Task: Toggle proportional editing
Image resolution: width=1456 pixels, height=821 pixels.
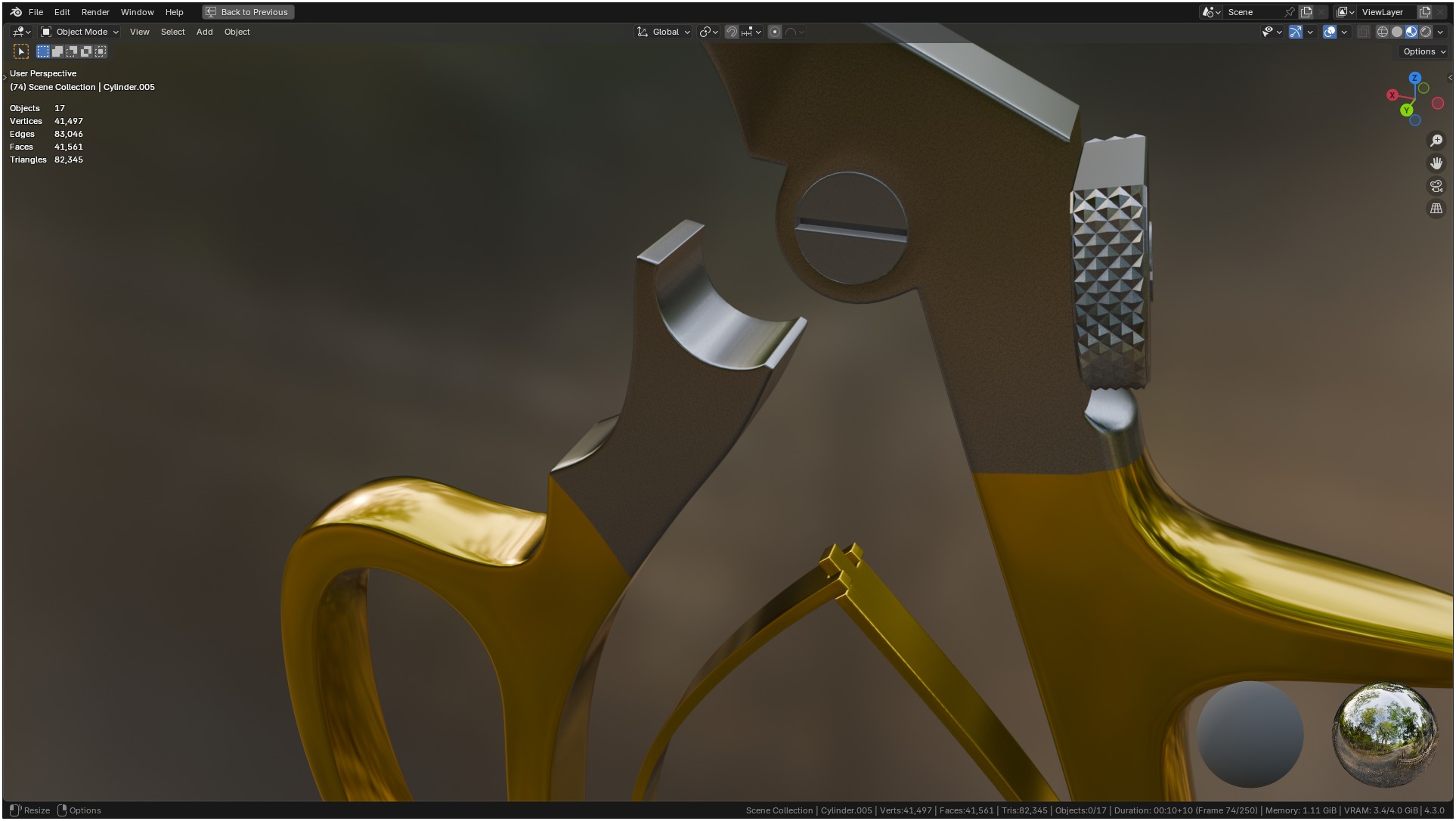Action: coord(775,32)
